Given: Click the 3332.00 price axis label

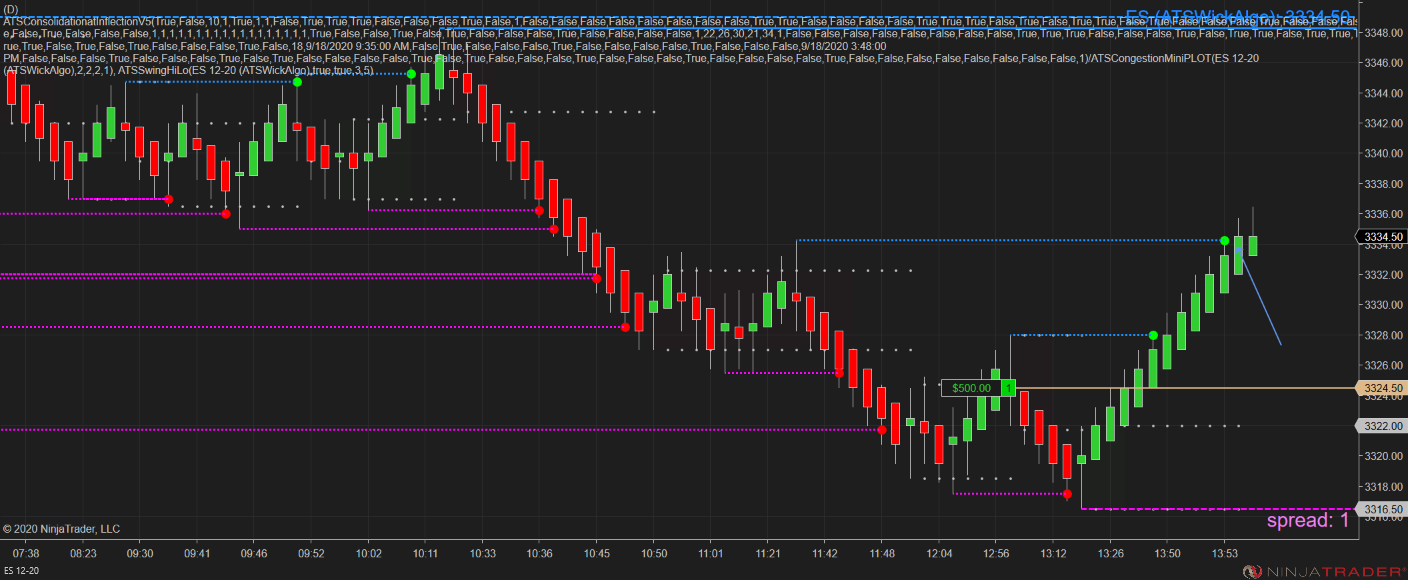Looking at the screenshot, I should click(1385, 275).
